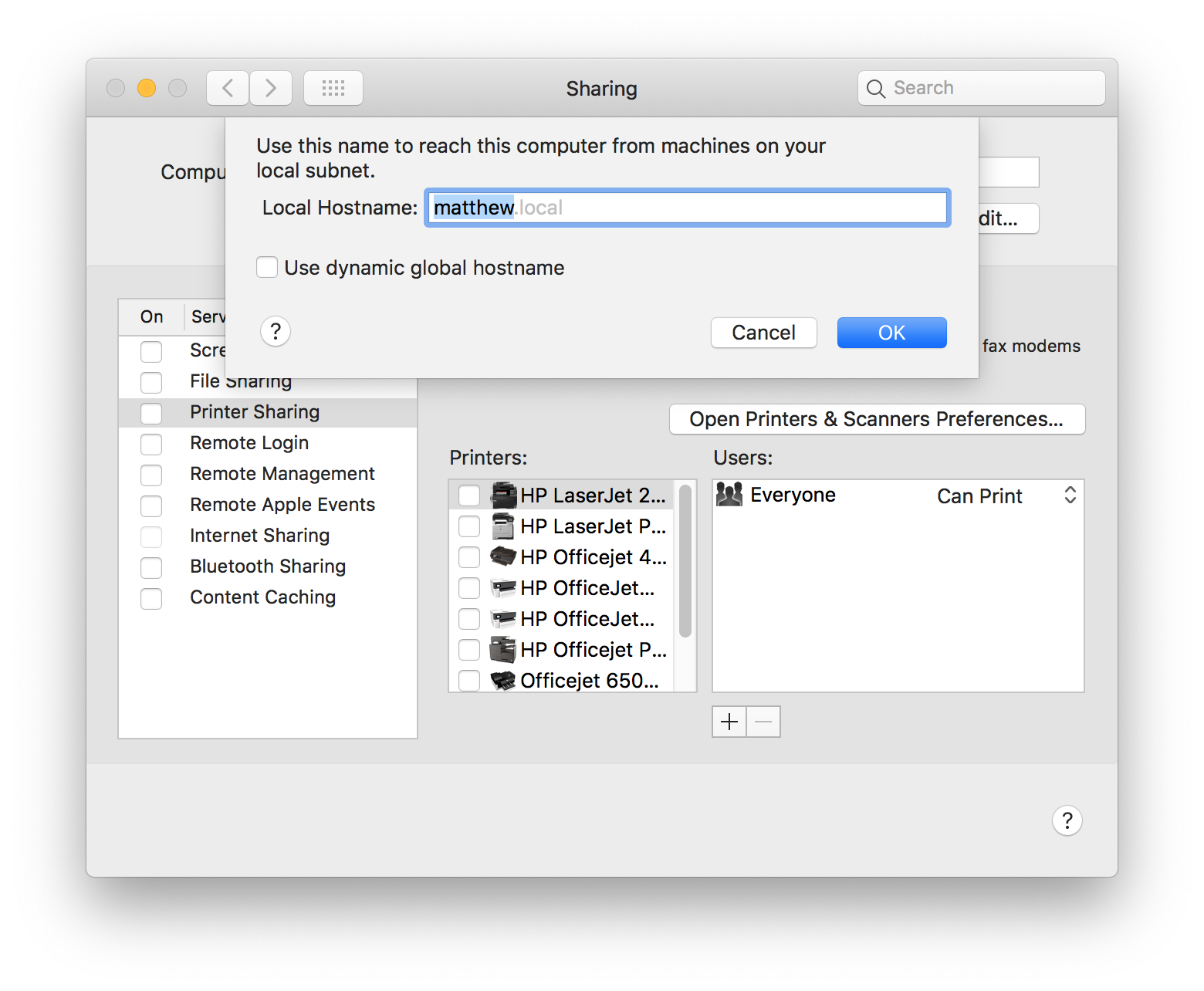Click the printers list scrollbar
1204x991 pixels.
(x=685, y=561)
